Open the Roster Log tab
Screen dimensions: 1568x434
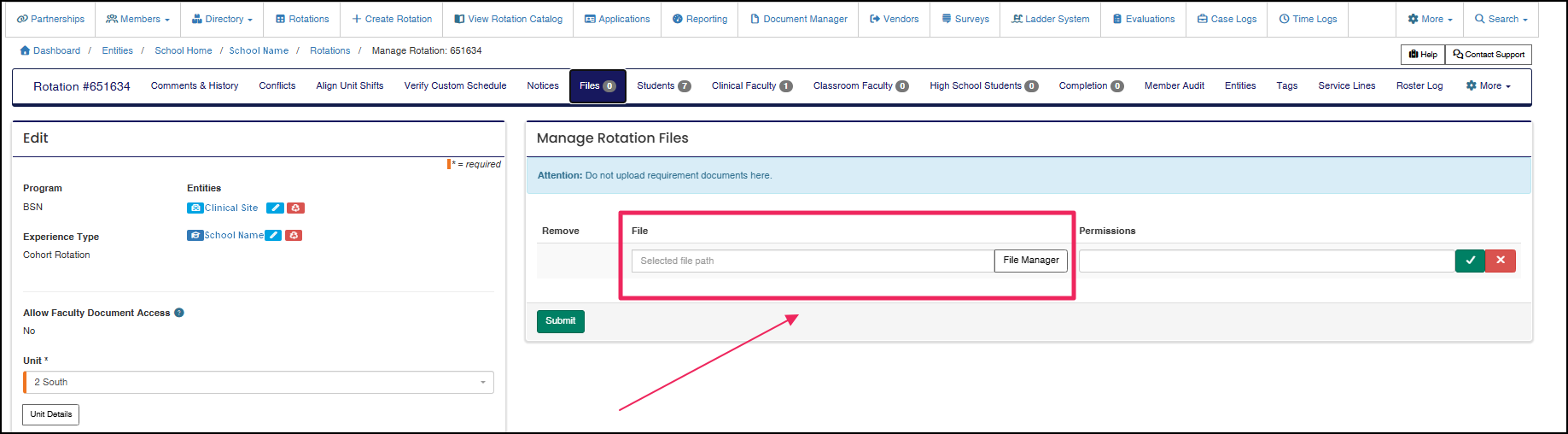pyautogui.click(x=1419, y=85)
